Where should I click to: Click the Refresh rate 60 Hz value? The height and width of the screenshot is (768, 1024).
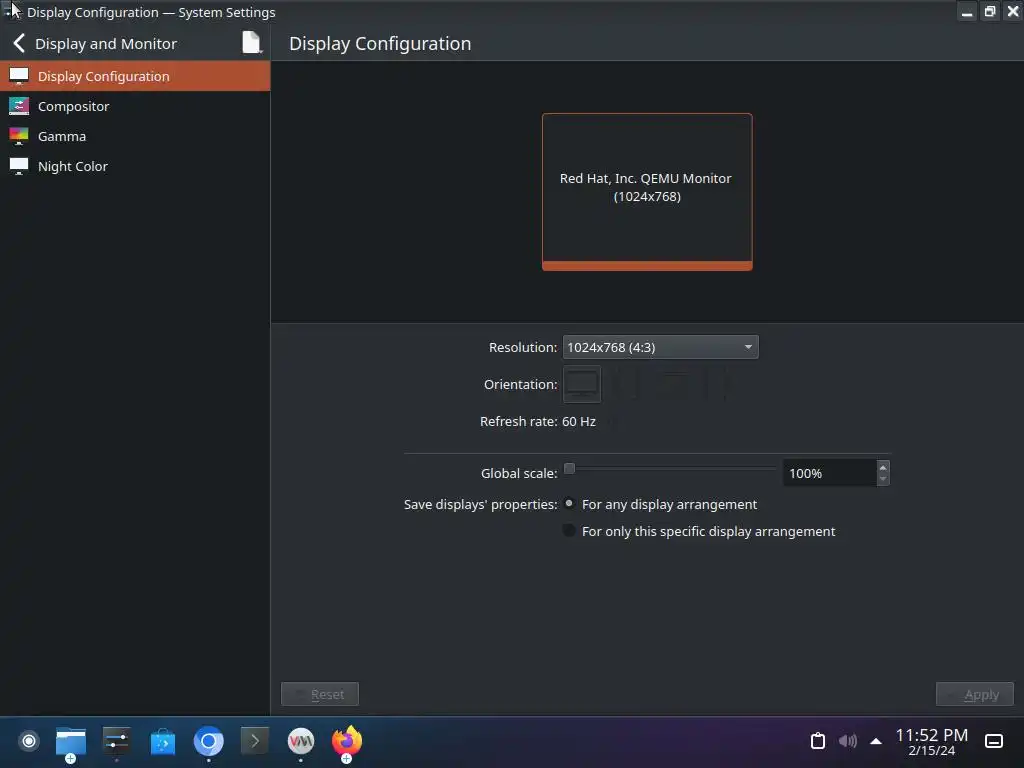point(579,422)
